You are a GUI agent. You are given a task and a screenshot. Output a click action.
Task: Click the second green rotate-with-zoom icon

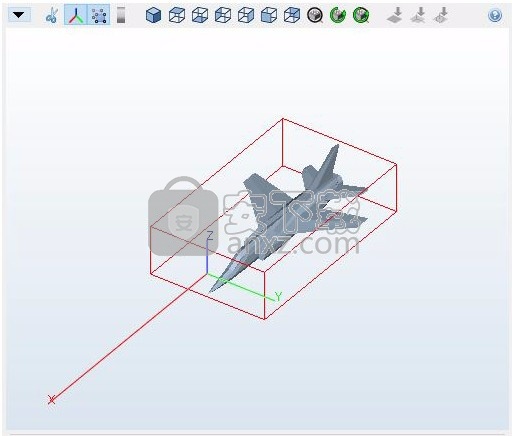click(x=361, y=15)
